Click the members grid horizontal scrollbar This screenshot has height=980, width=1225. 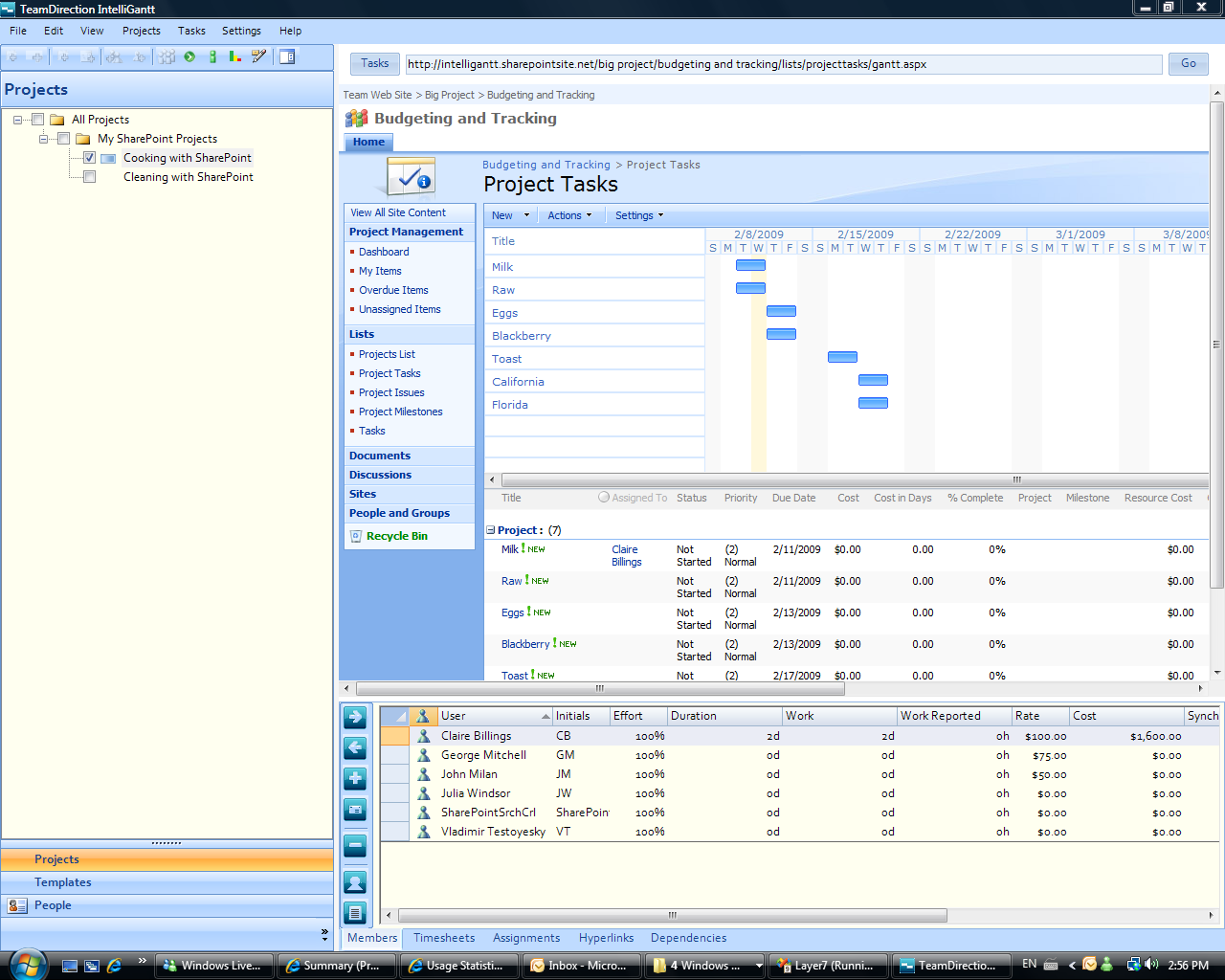tap(672, 915)
